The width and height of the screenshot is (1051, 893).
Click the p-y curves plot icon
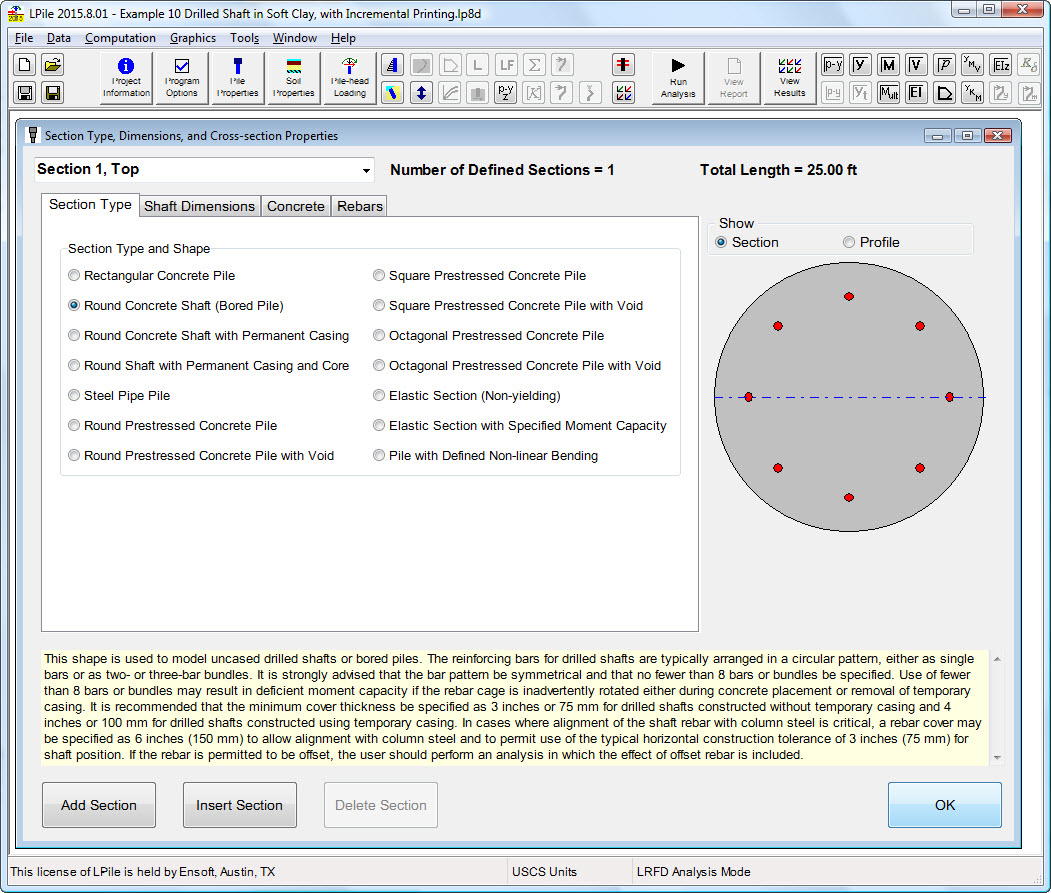pos(832,65)
